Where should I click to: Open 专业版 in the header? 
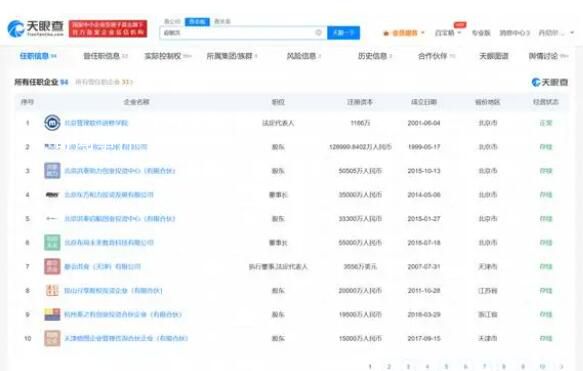coord(481,33)
